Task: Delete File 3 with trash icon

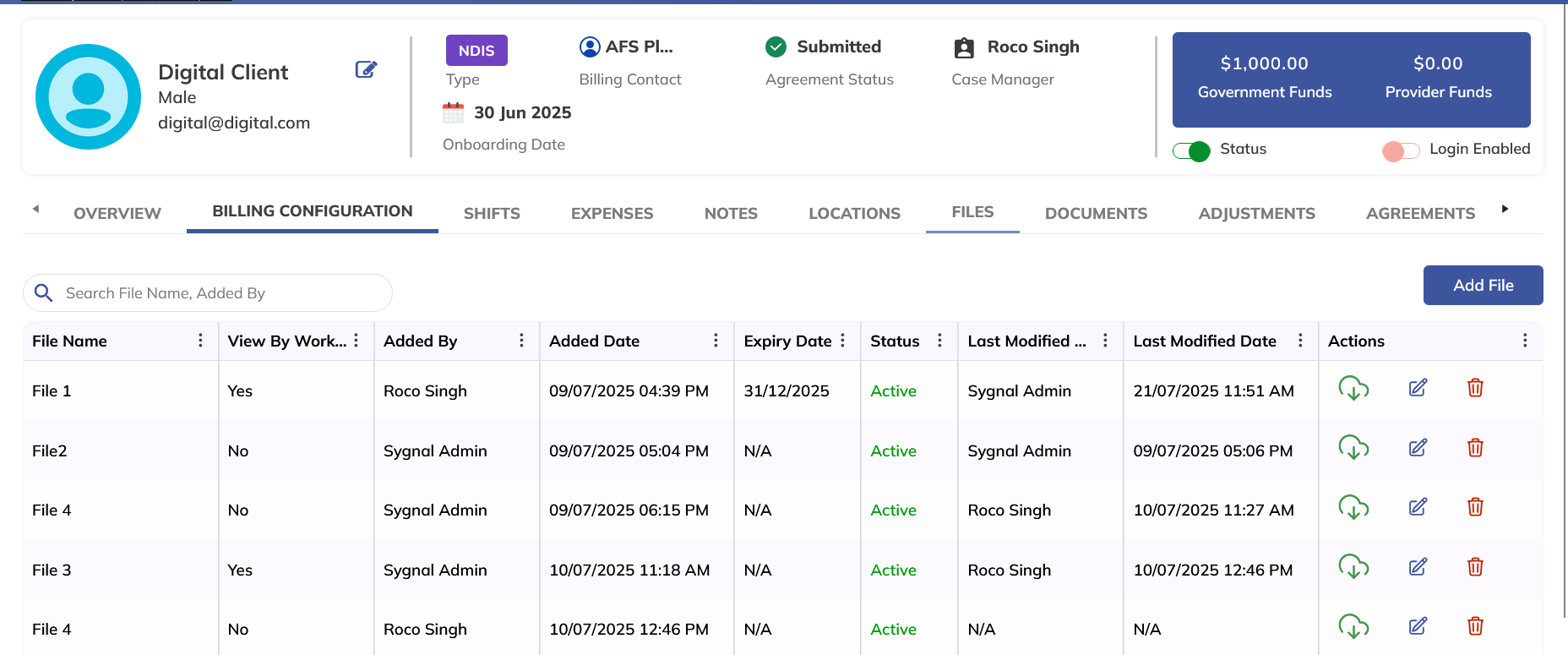Action: (1475, 567)
